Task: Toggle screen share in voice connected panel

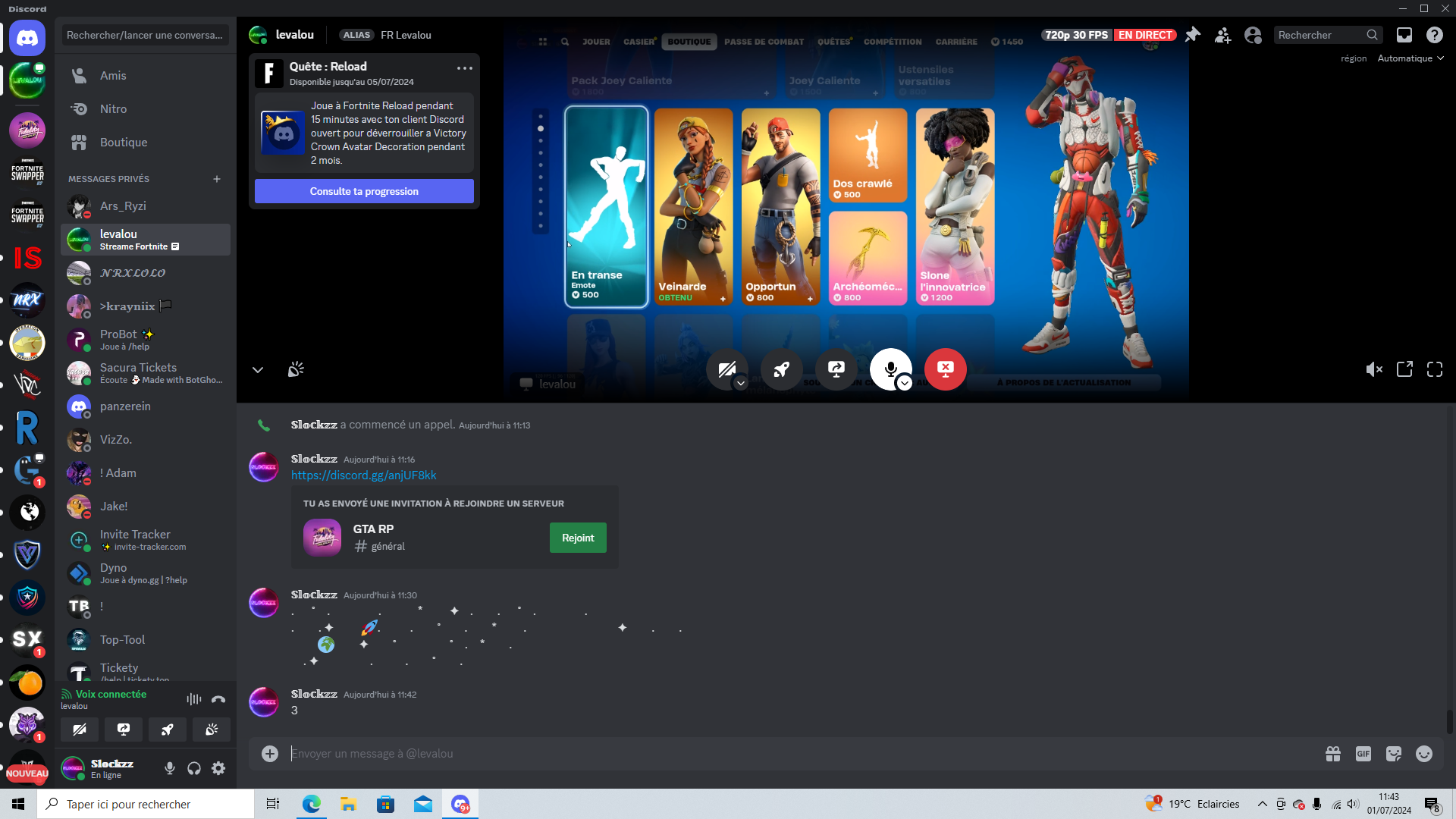Action: coord(124,730)
